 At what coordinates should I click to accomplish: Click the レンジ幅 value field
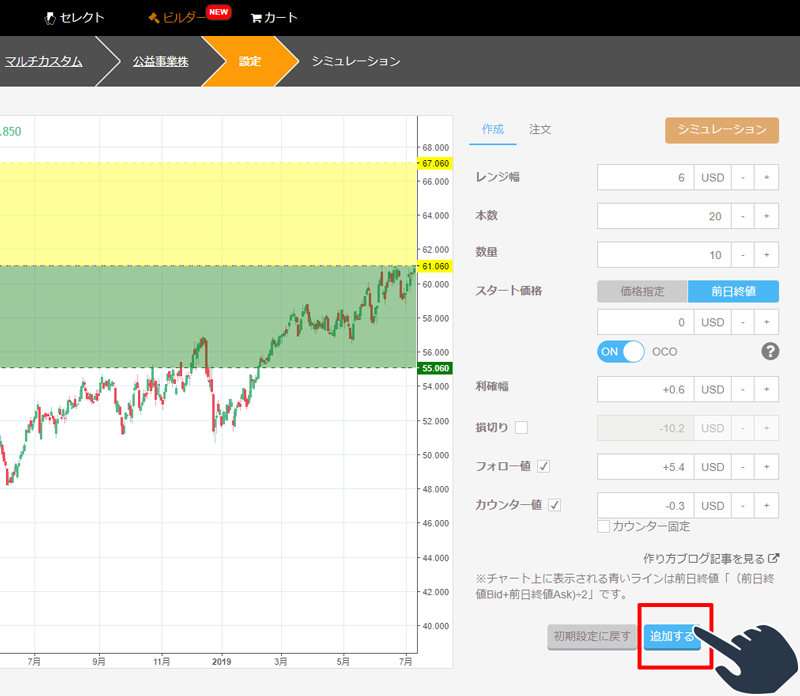[645, 177]
